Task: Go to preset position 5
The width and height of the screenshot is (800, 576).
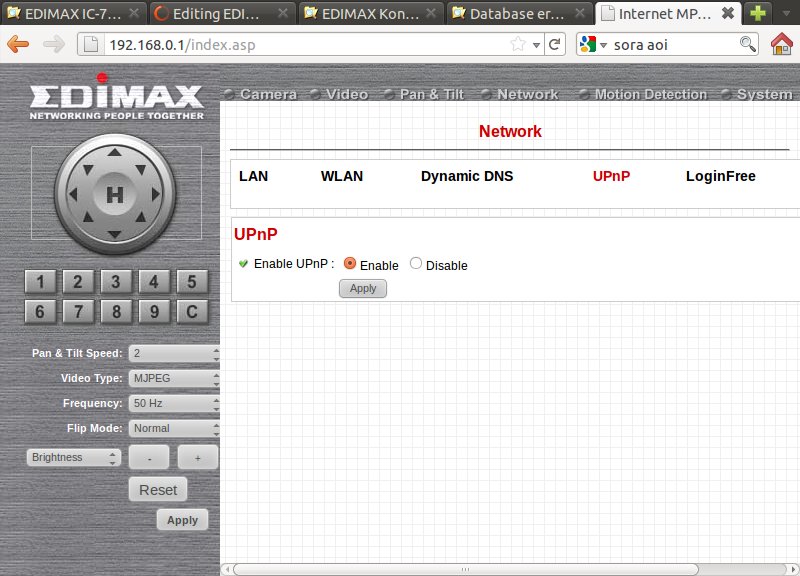Action: [192, 282]
